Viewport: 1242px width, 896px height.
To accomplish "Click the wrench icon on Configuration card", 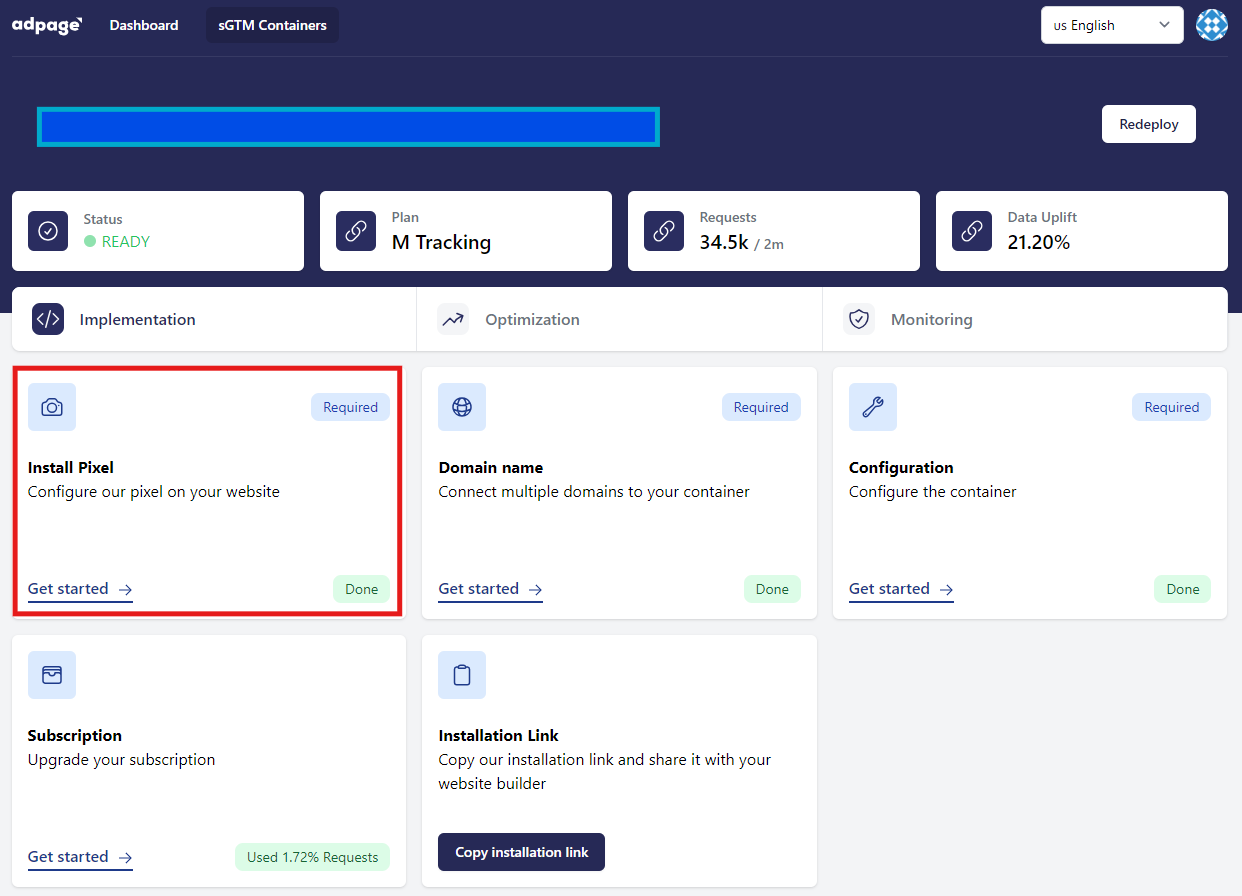I will [872, 407].
